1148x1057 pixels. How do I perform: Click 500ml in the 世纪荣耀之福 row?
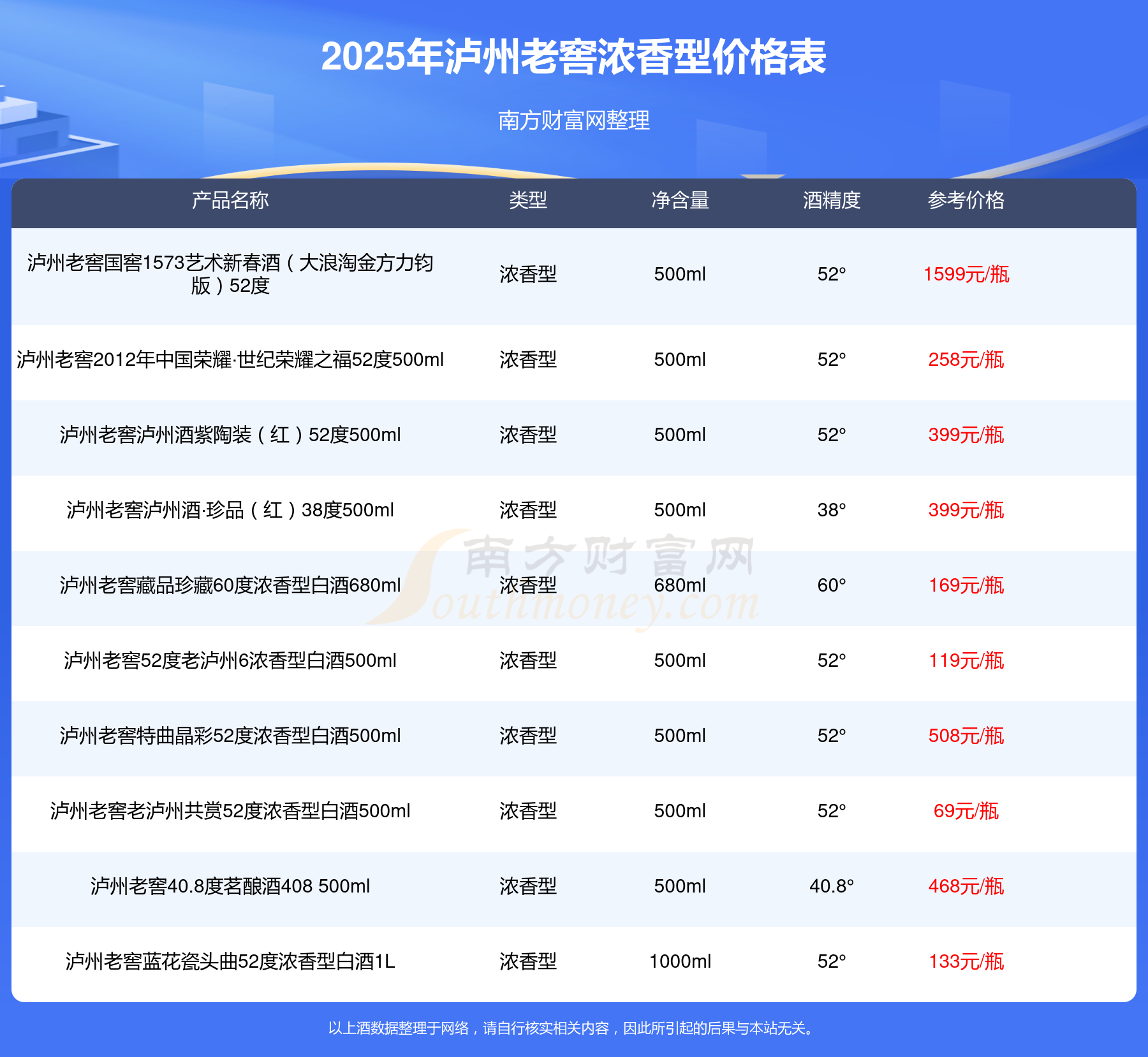680,360
